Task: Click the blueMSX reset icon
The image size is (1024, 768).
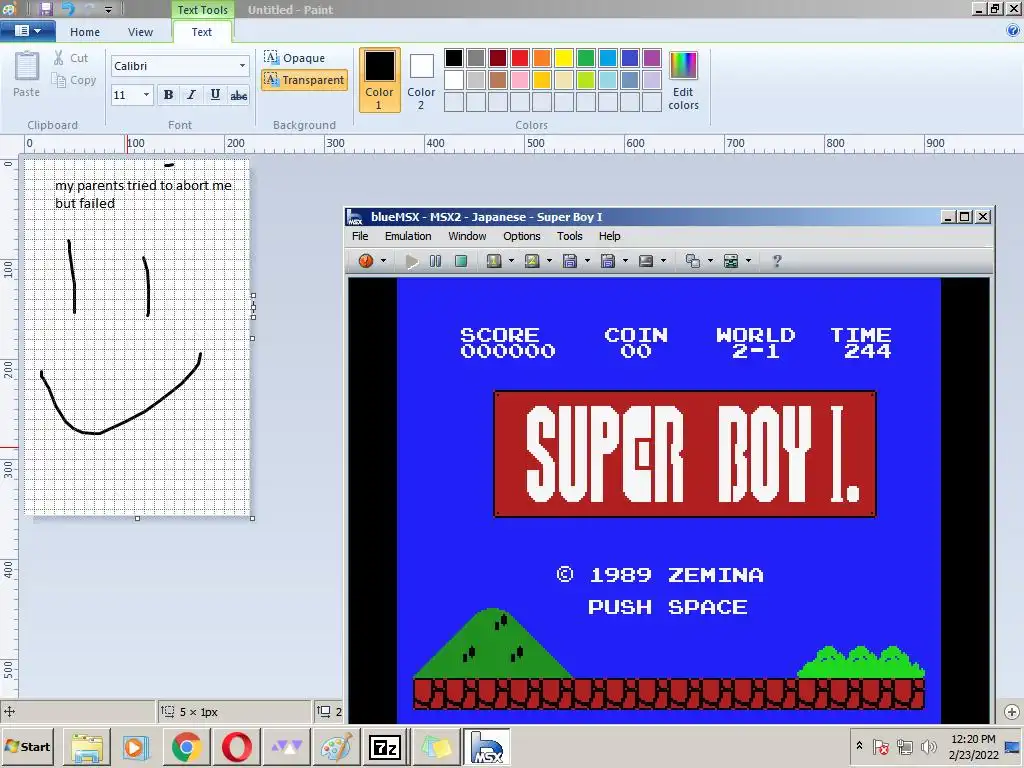Action: click(366, 261)
